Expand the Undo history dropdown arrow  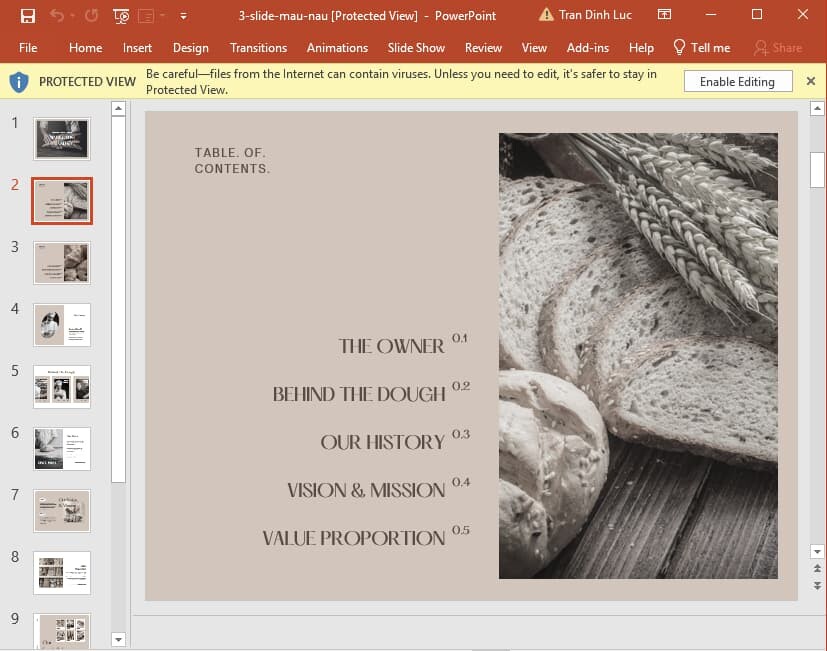point(72,16)
